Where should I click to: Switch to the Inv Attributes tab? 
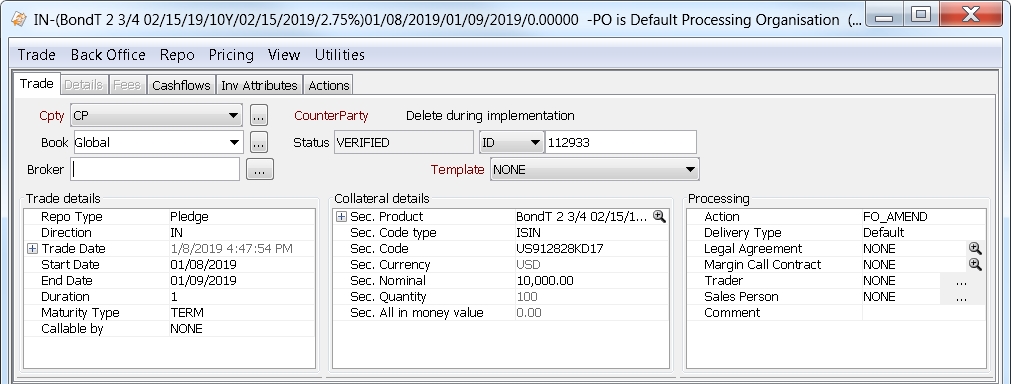click(x=259, y=85)
